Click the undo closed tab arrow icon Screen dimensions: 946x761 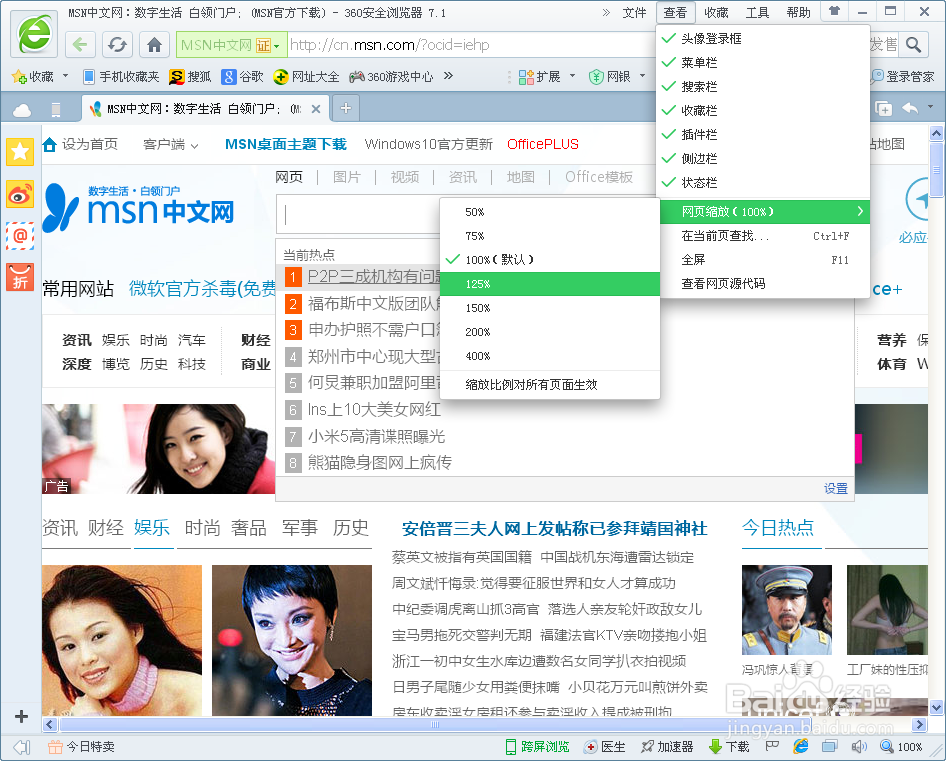(x=910, y=108)
